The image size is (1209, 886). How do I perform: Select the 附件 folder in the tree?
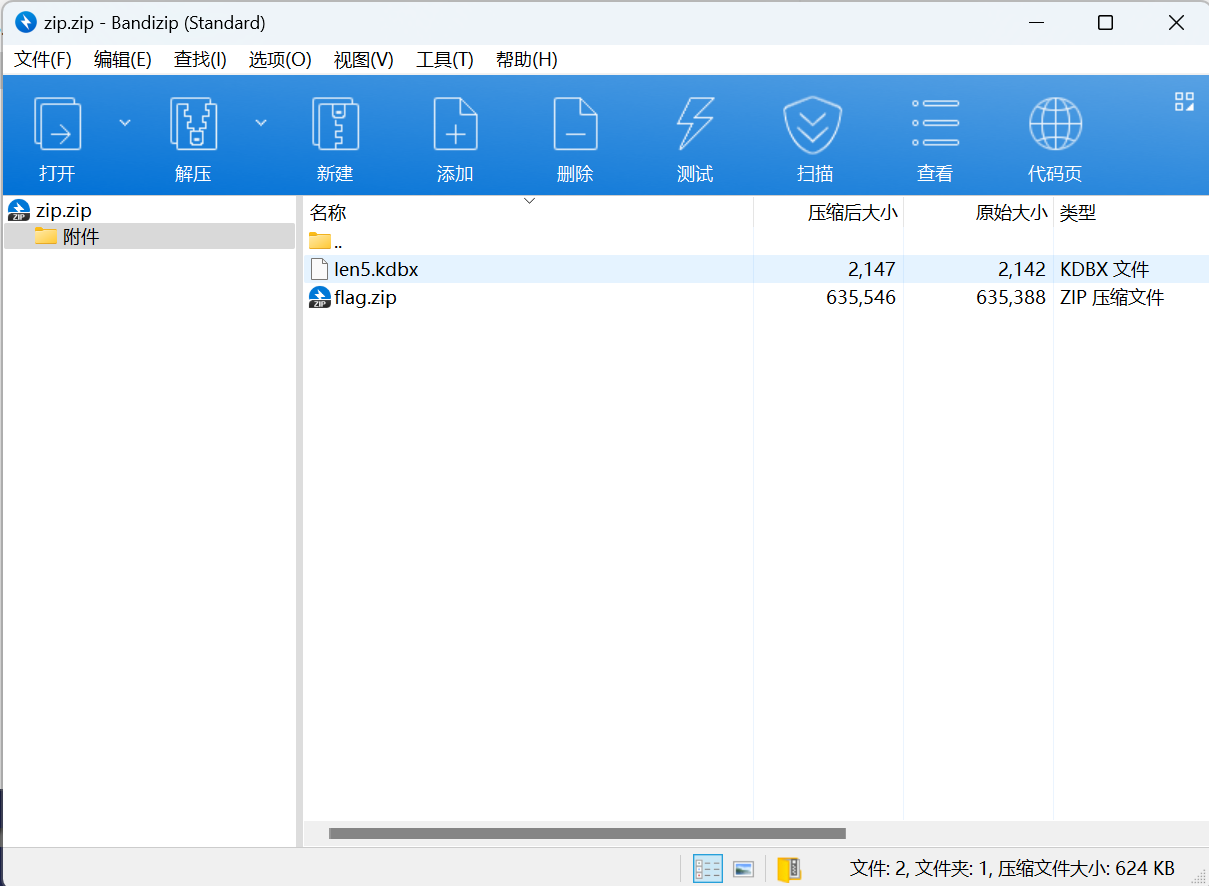pyautogui.click(x=150, y=237)
